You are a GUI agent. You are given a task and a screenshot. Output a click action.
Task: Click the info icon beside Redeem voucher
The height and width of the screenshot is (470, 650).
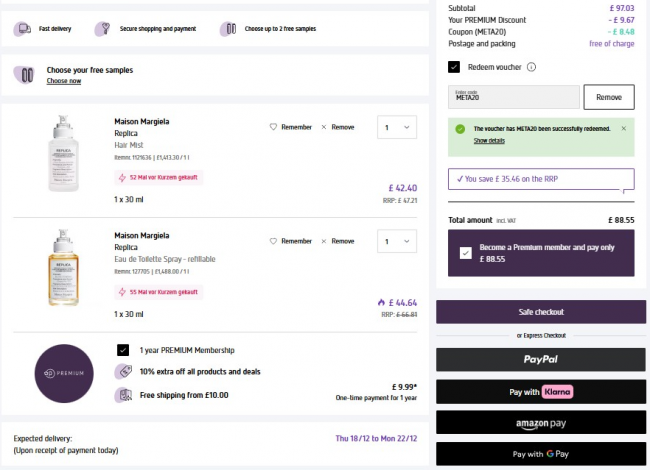(531, 67)
